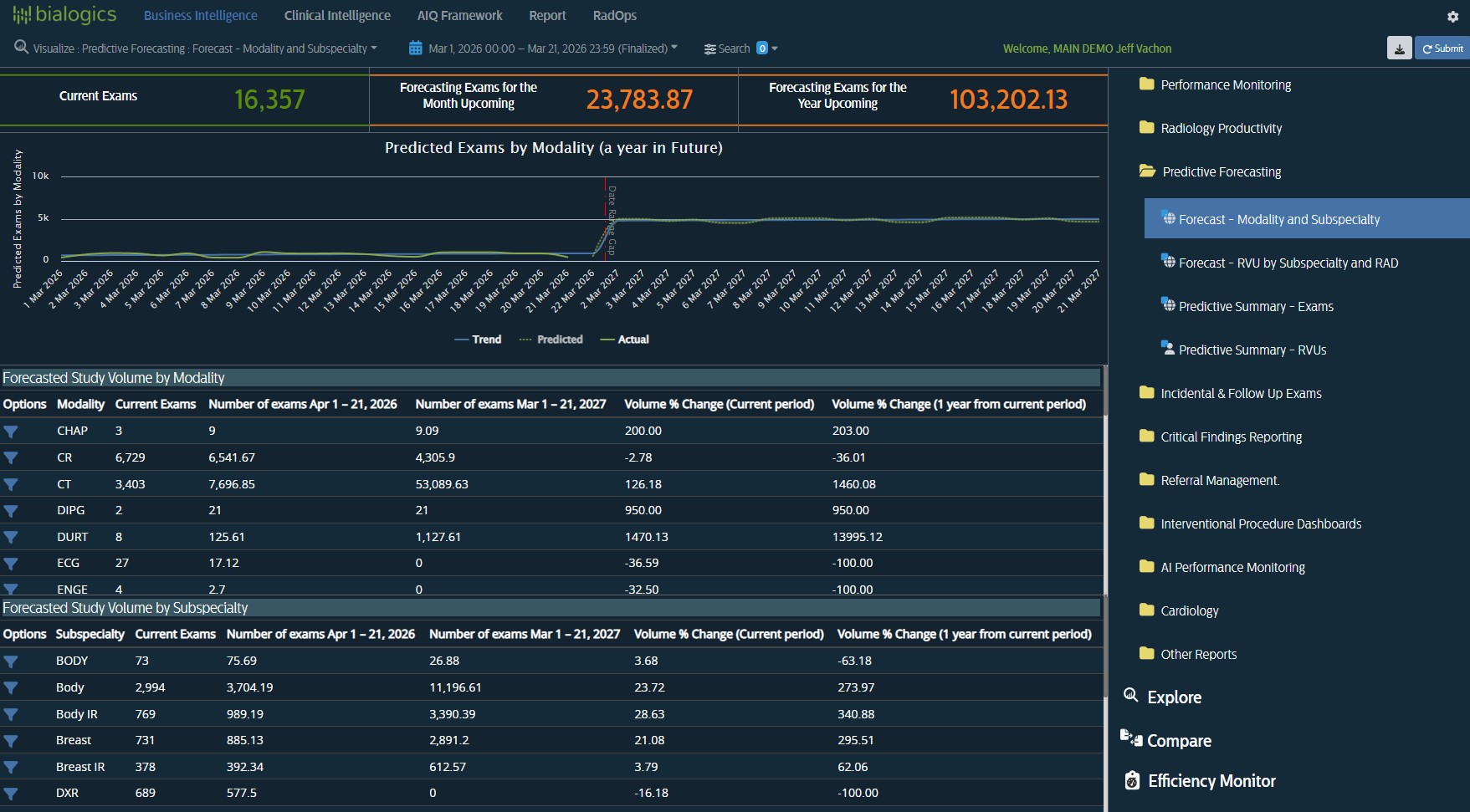The image size is (1470, 812).
Task: Open the date range Finalized dropdown
Action: [674, 48]
